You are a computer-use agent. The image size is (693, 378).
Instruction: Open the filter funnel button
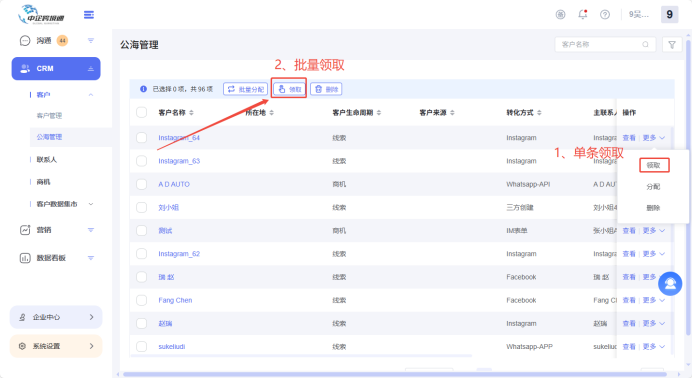coord(672,45)
